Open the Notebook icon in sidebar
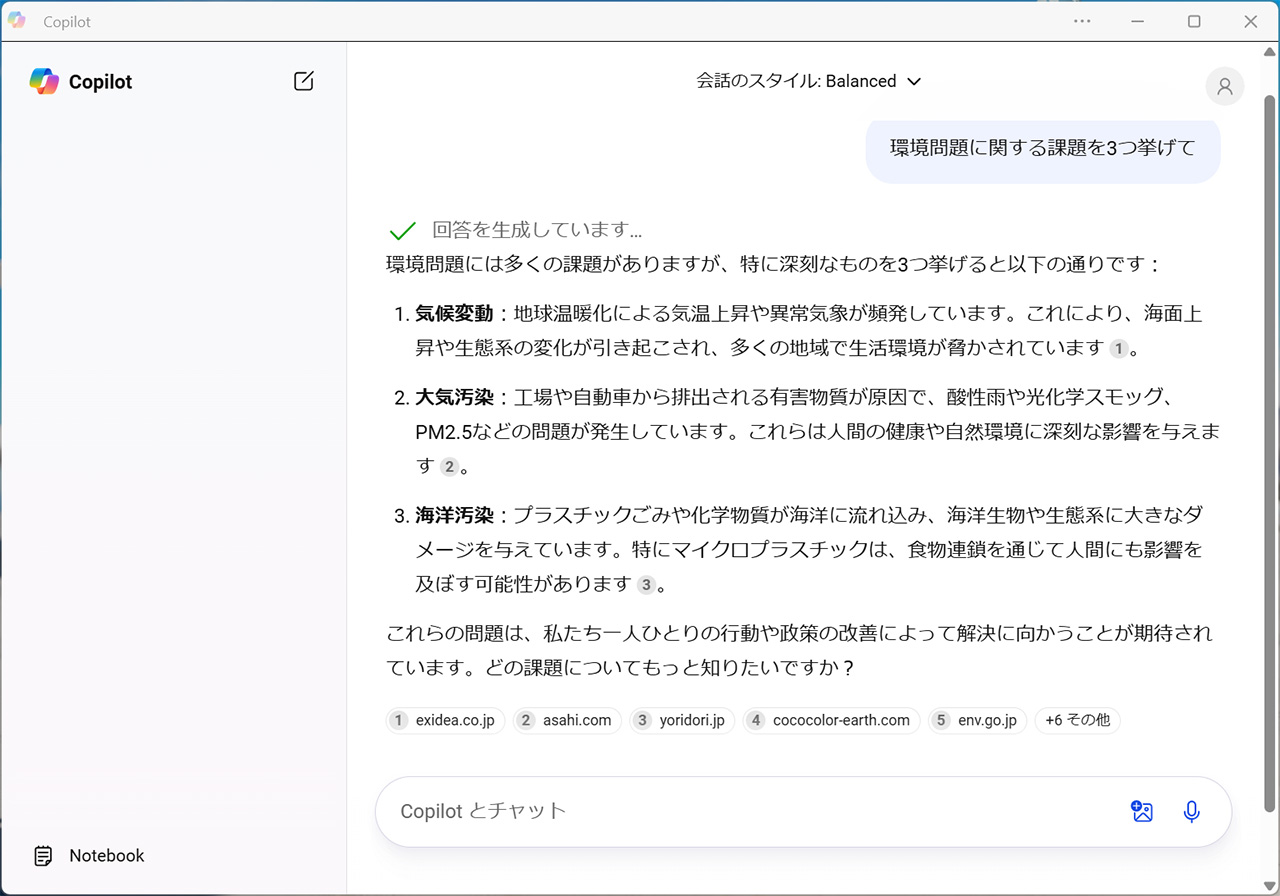The width and height of the screenshot is (1280, 896). coord(43,856)
